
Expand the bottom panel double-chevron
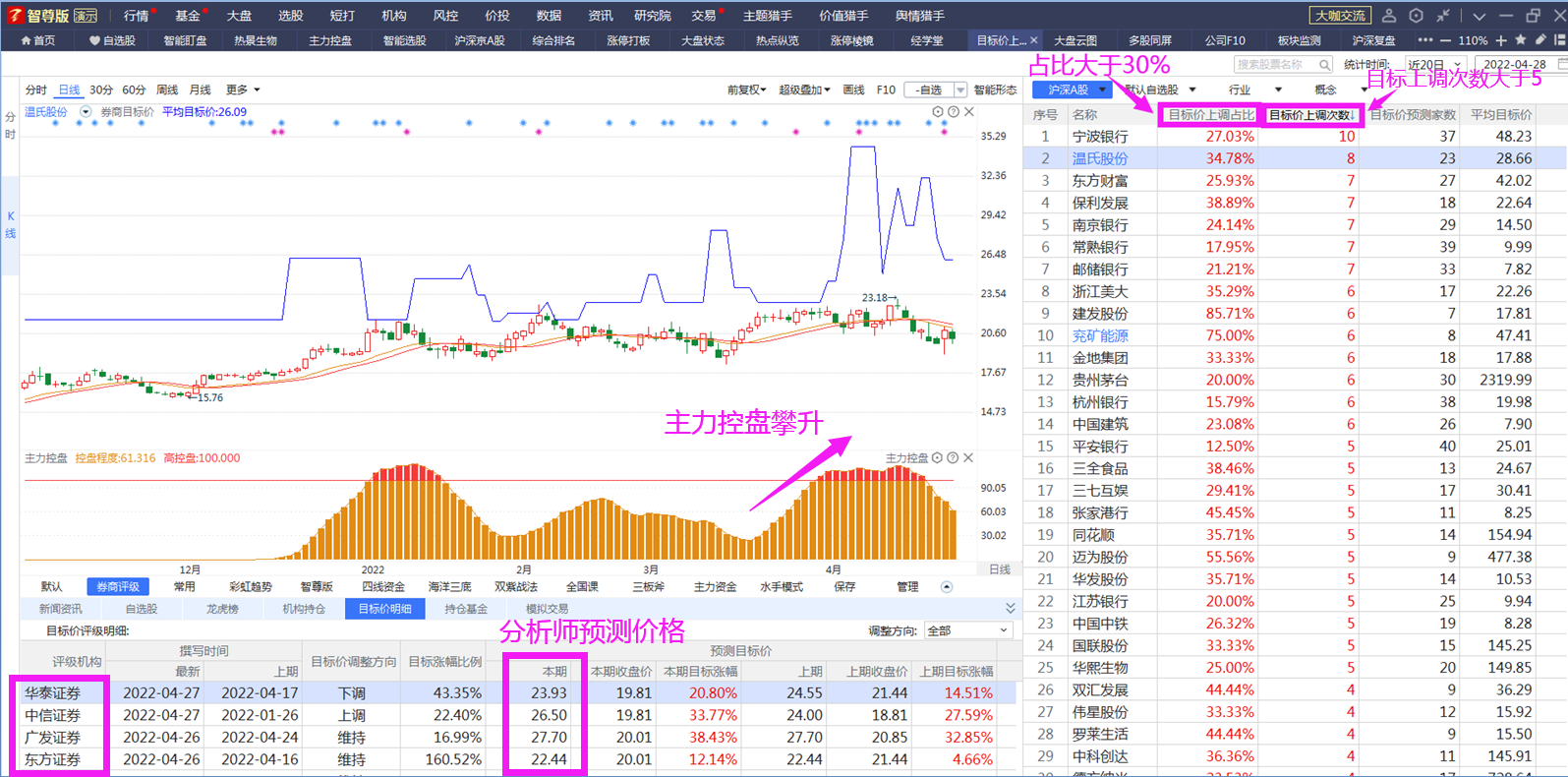click(x=1010, y=609)
